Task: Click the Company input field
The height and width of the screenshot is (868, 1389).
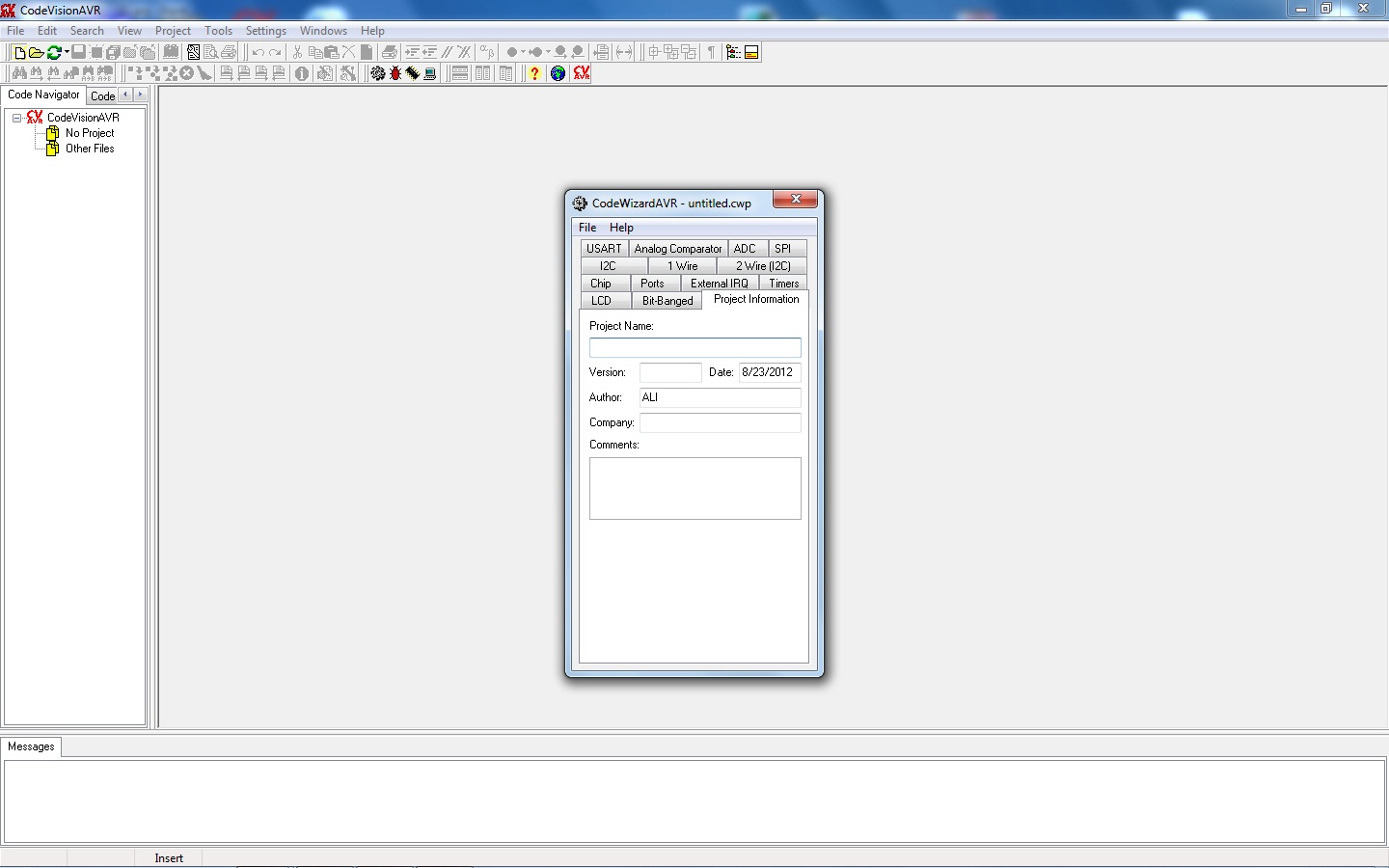Action: (721, 422)
